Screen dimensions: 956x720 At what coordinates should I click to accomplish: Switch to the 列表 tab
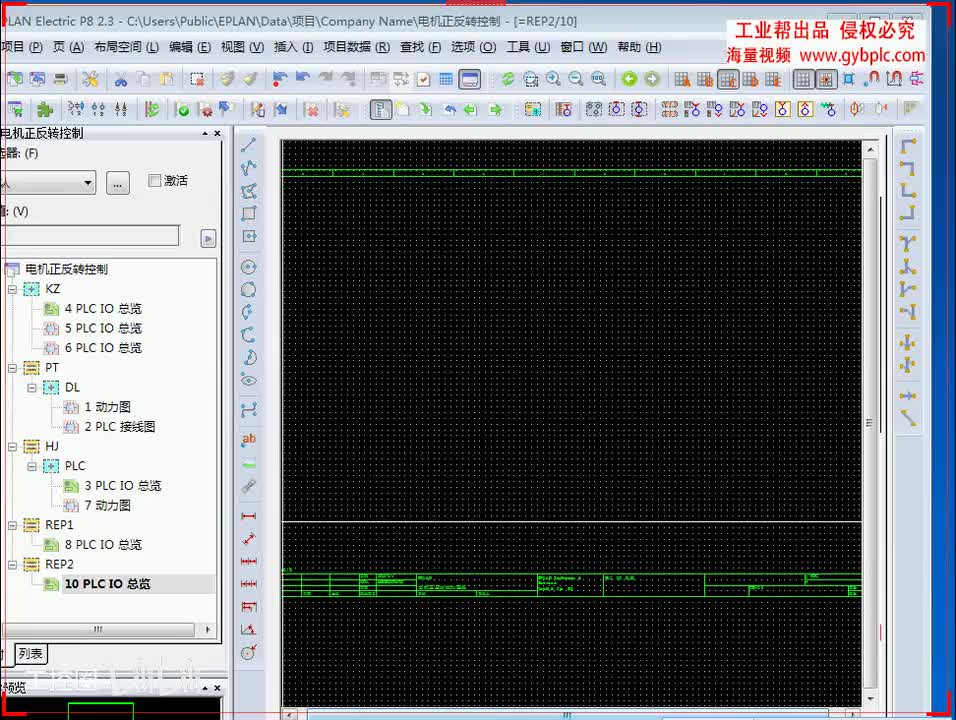(30, 654)
